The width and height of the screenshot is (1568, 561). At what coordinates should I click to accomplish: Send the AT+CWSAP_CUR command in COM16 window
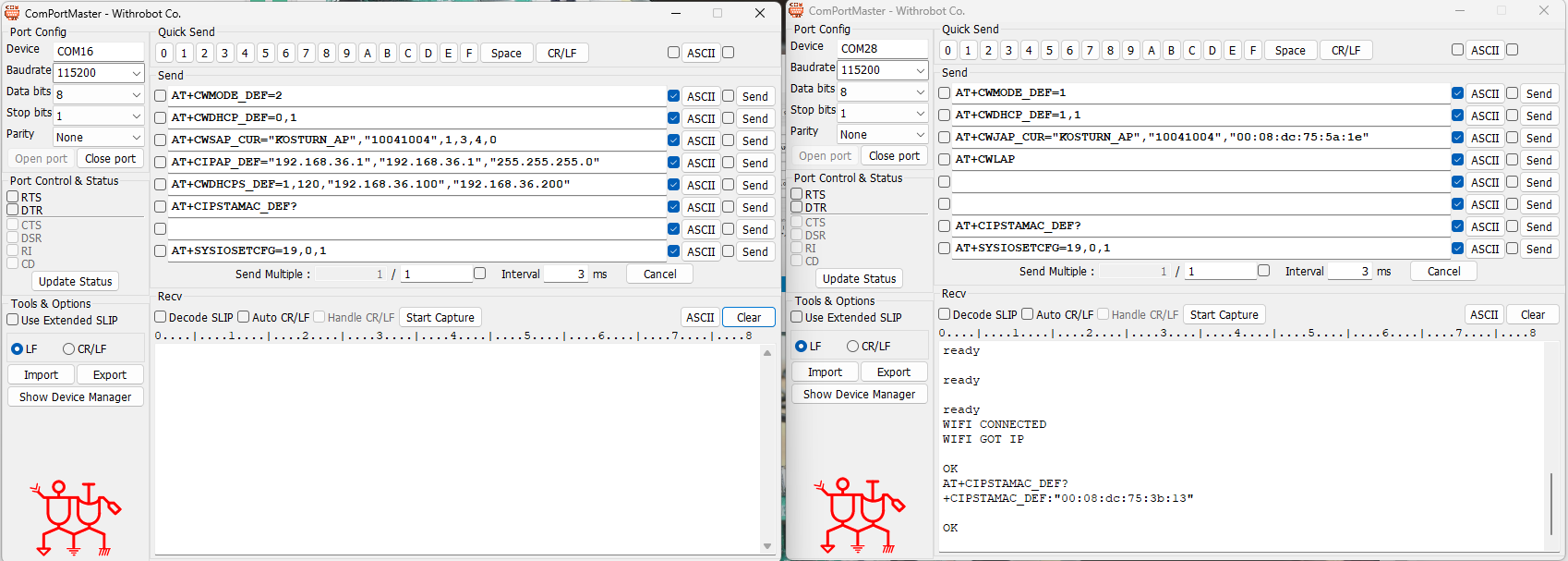tap(755, 140)
